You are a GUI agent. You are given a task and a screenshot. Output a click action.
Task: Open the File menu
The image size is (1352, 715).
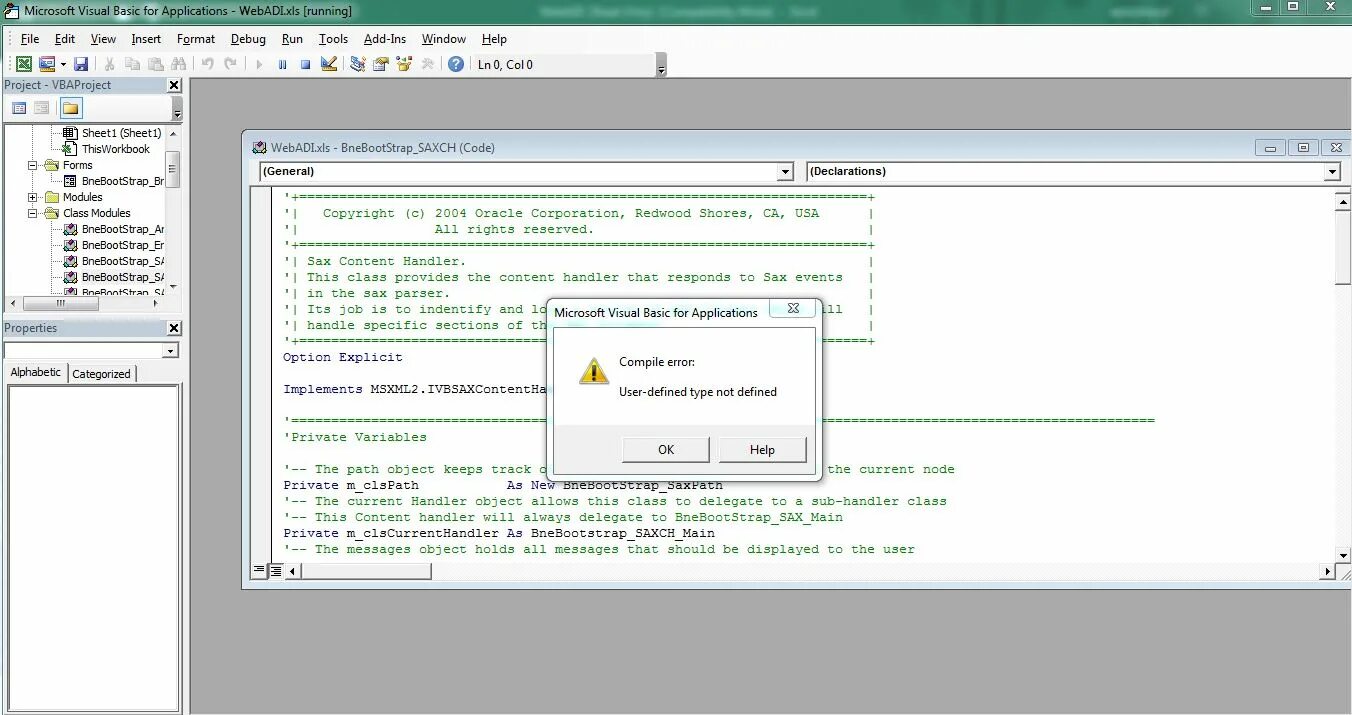pyautogui.click(x=30, y=39)
